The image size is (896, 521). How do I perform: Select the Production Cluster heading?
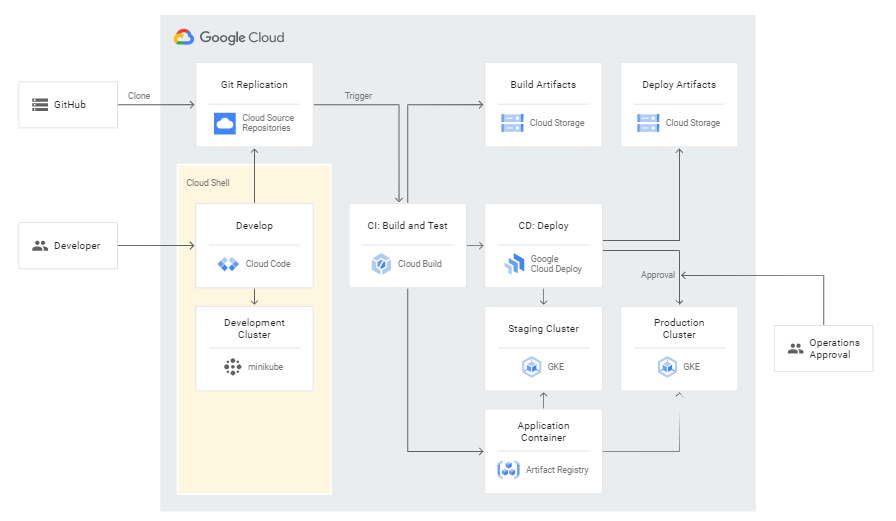[679, 328]
